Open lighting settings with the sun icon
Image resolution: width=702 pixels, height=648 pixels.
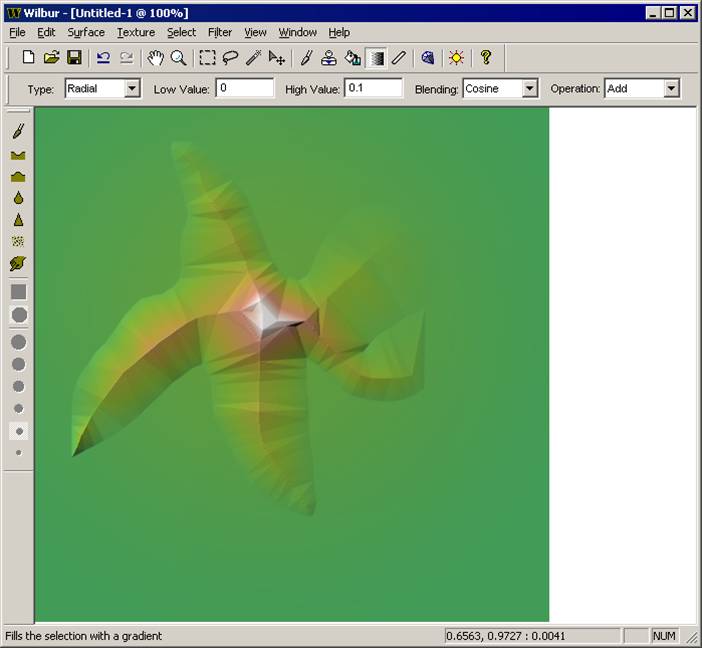(x=456, y=58)
